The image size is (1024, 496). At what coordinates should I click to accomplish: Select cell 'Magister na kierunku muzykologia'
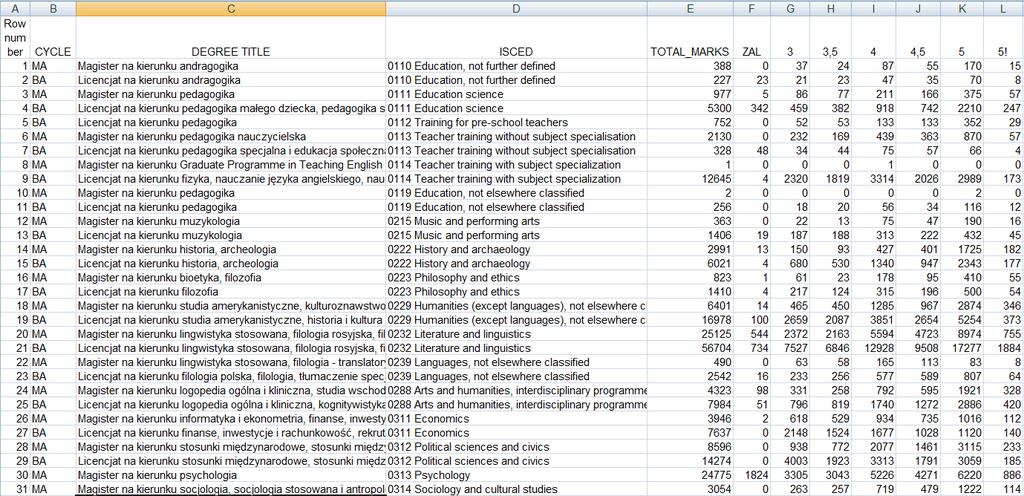click(x=231, y=221)
